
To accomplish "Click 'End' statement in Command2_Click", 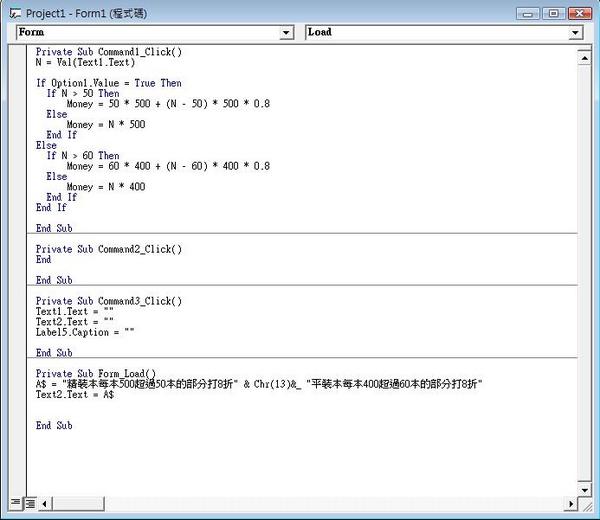I will point(43,260).
